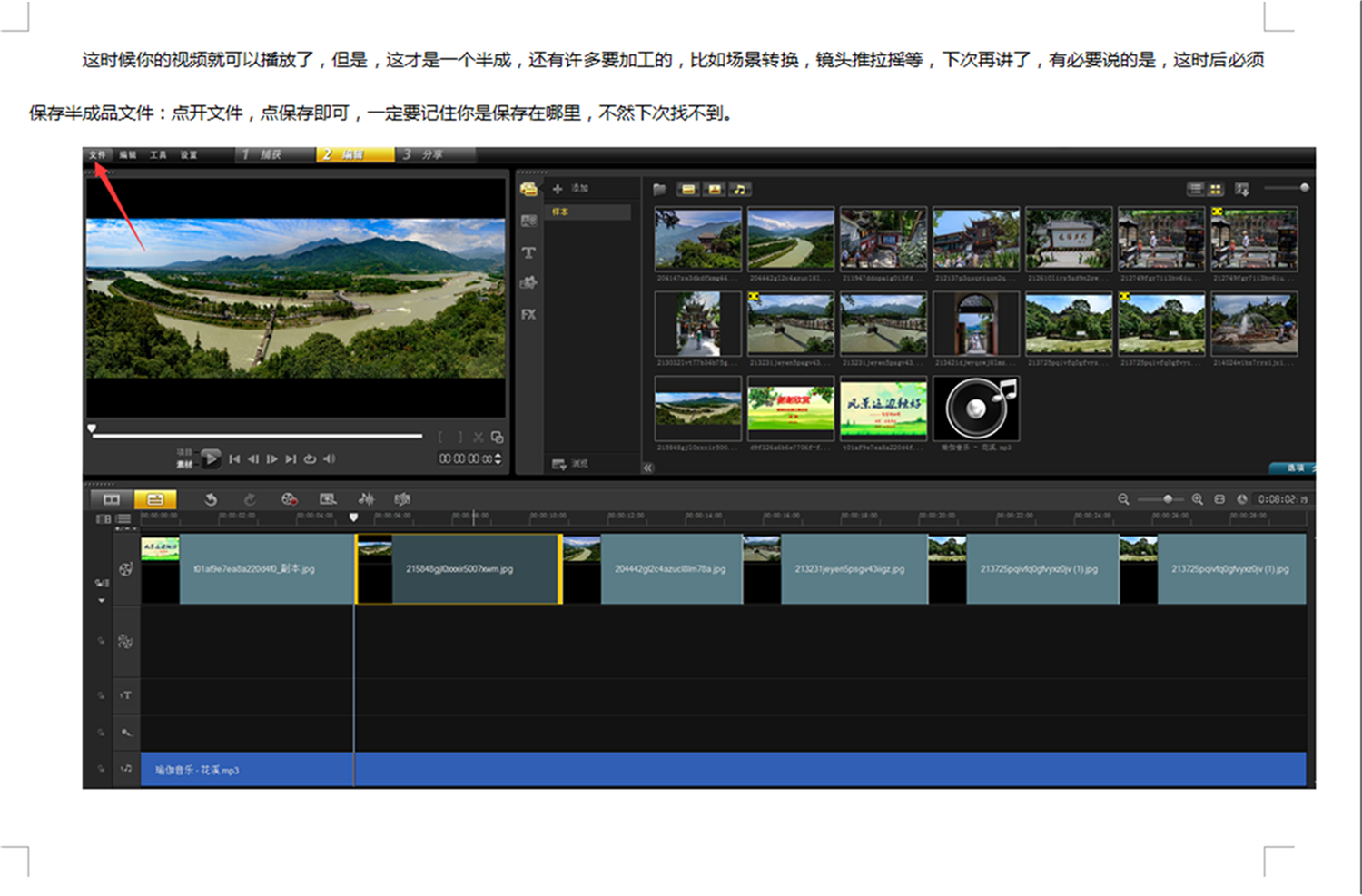
Task: Open the Title (T) library panel
Action: coord(528,252)
